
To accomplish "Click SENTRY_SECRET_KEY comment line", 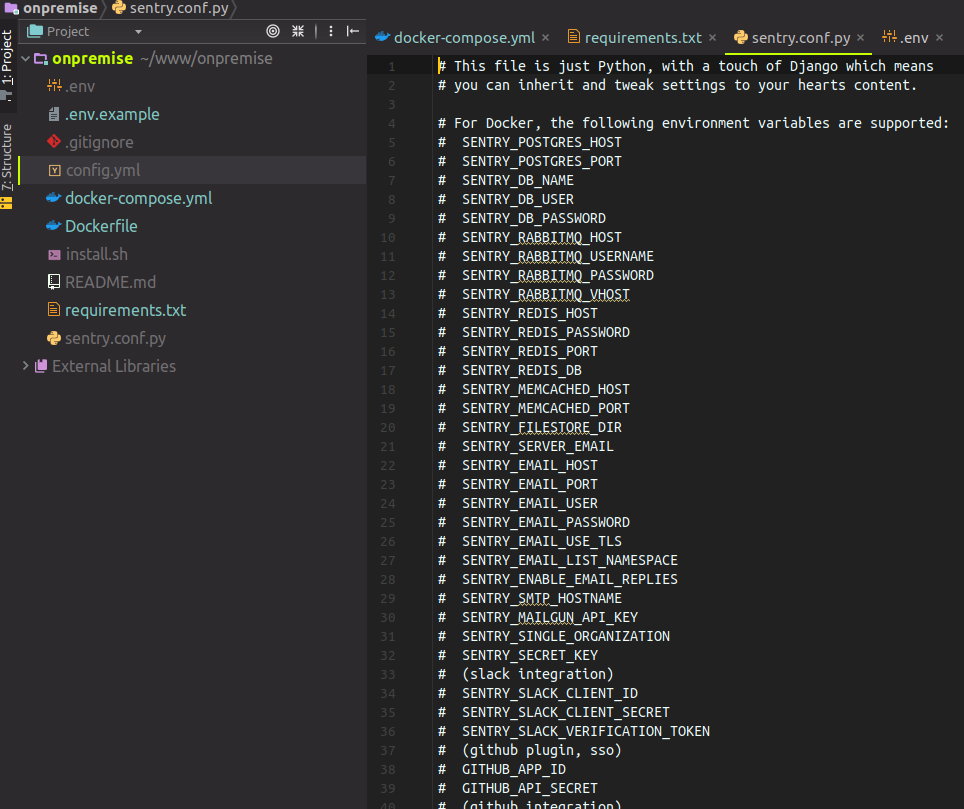I will click(x=518, y=656).
